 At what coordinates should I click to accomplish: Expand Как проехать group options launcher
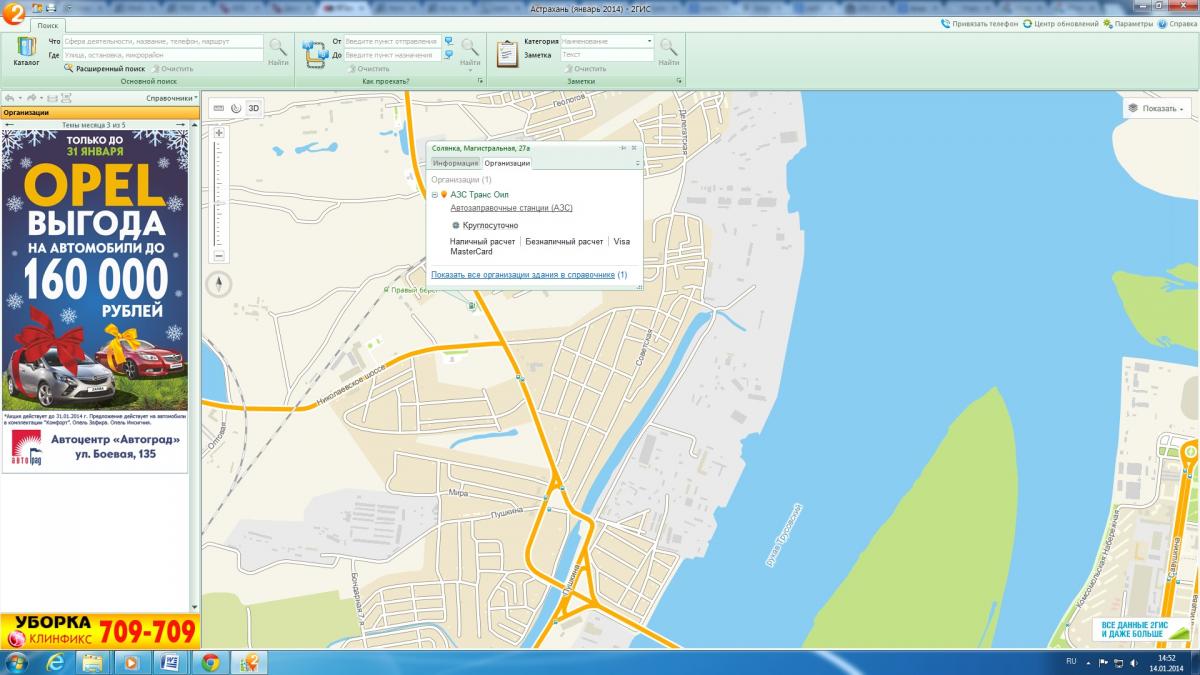click(x=480, y=80)
